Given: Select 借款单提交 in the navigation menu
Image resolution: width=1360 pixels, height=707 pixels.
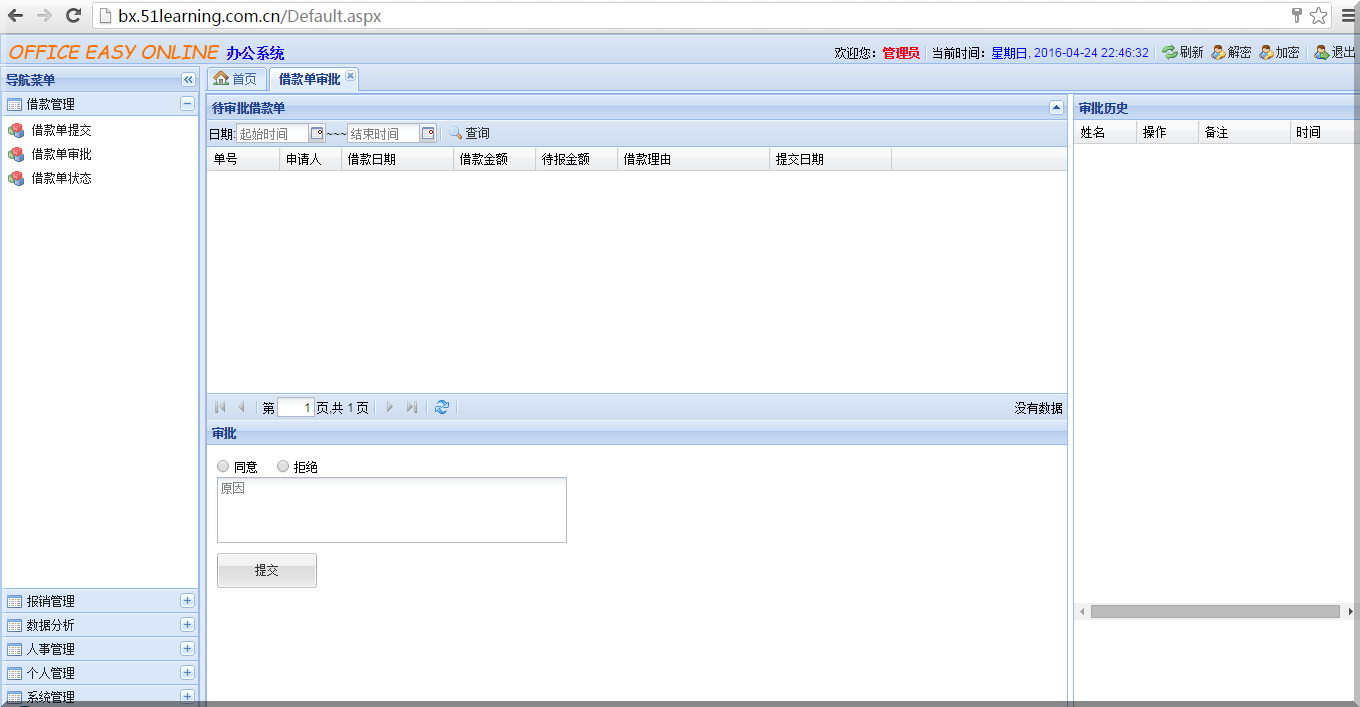Looking at the screenshot, I should 56,129.
